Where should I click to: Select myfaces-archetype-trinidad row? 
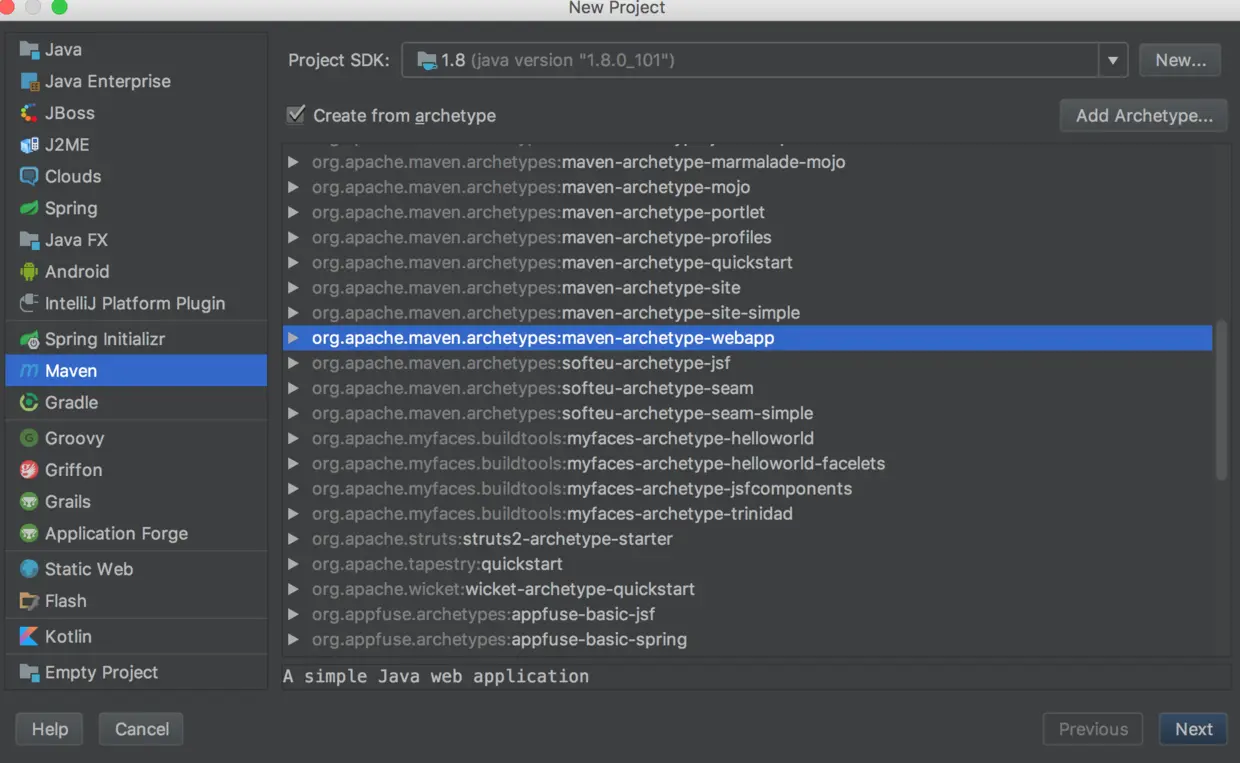coord(748,514)
